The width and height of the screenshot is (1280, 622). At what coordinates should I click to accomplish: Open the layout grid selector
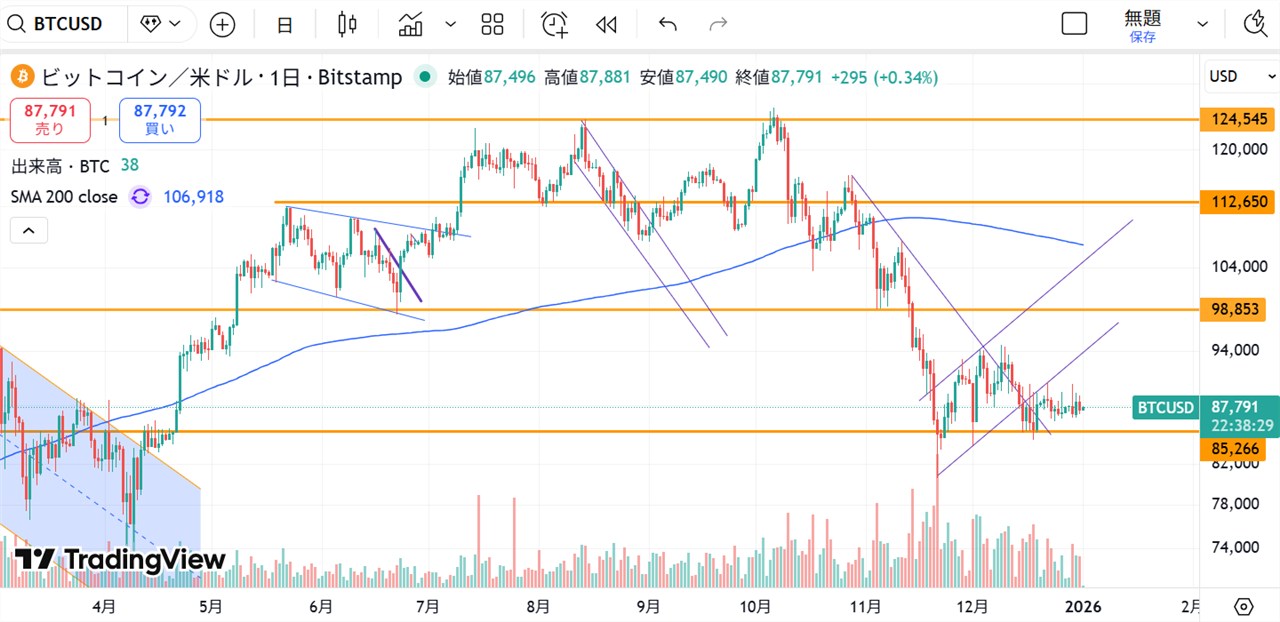[492, 25]
